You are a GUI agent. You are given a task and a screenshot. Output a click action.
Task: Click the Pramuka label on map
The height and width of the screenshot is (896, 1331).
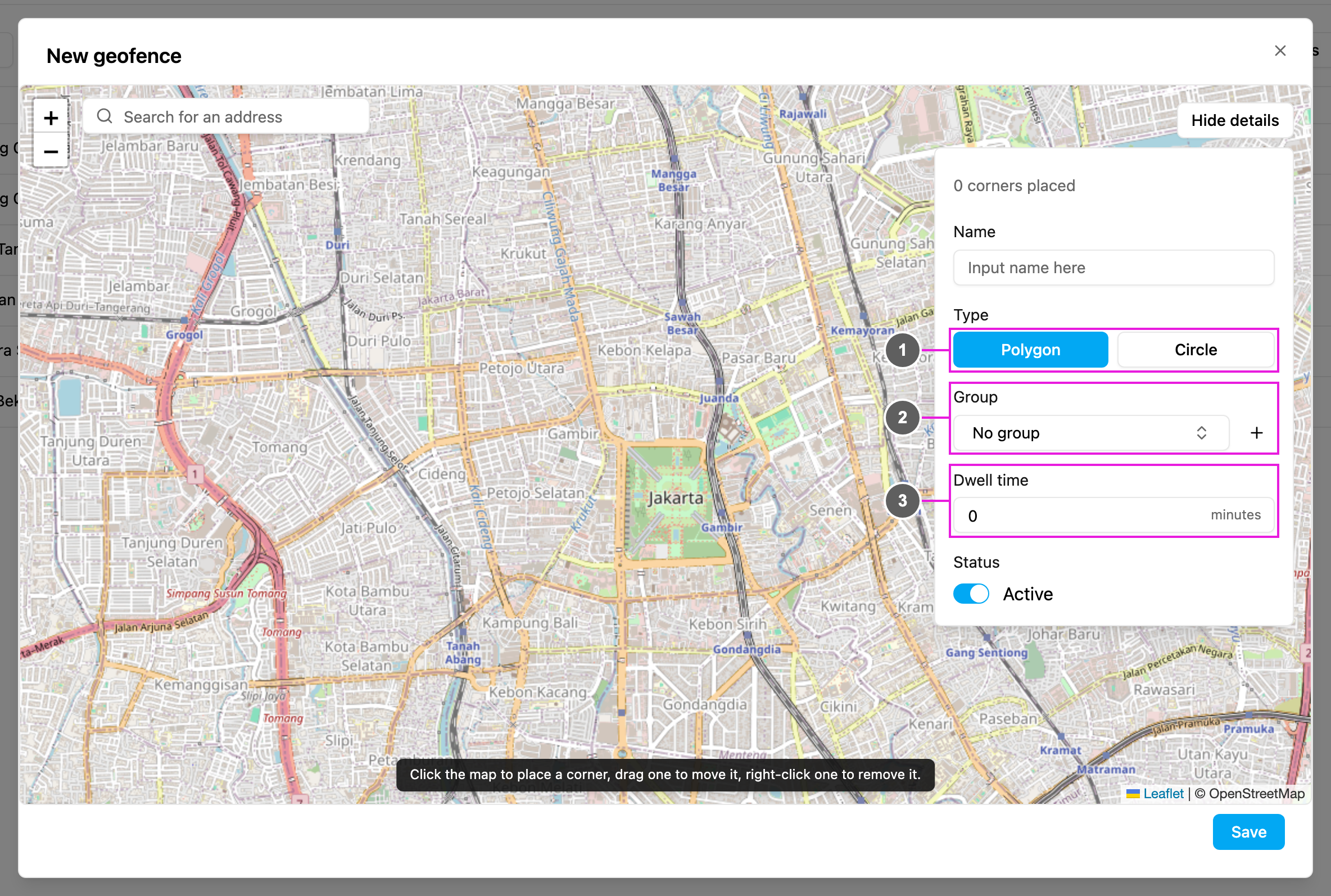pos(1248,729)
